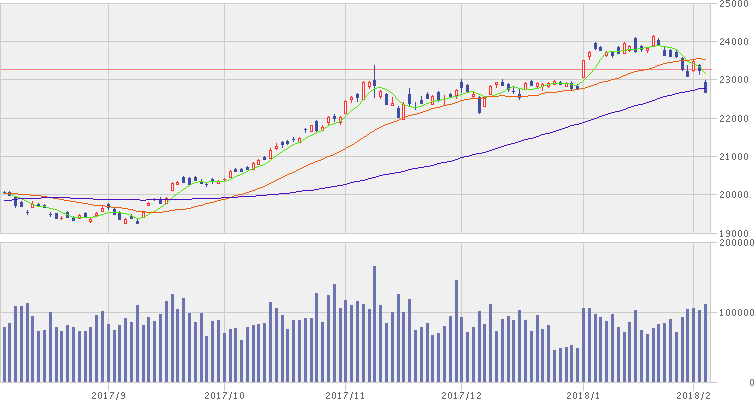Select the 2017/10 date label
Screen dimensions: 755x400
[x=225, y=396]
